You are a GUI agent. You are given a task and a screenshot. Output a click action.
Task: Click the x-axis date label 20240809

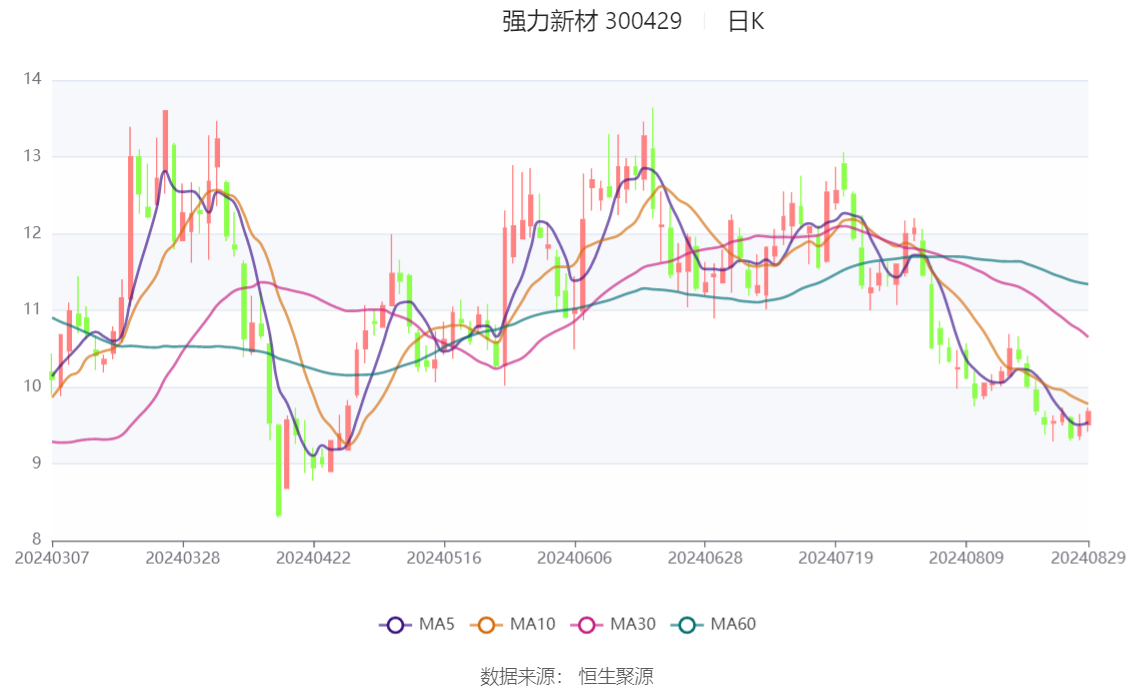pos(965,558)
